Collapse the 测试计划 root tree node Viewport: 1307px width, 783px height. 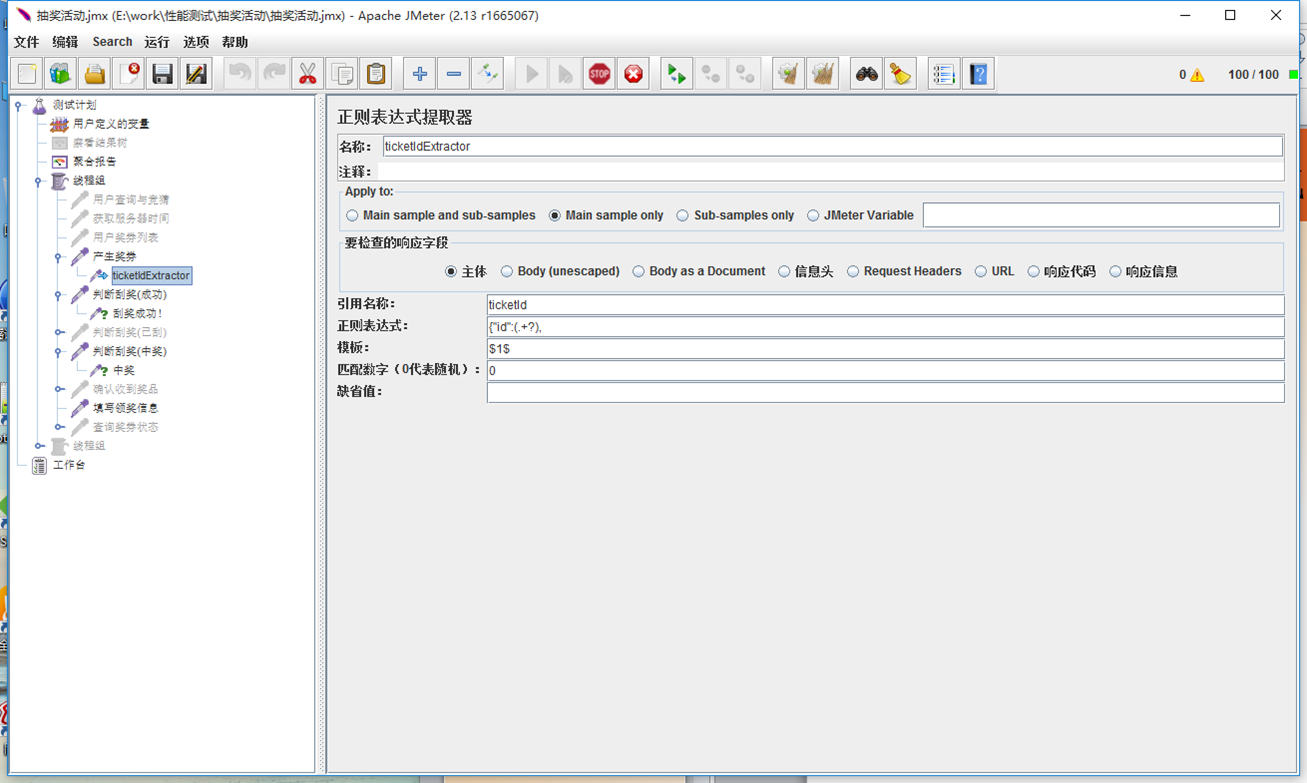(x=19, y=105)
